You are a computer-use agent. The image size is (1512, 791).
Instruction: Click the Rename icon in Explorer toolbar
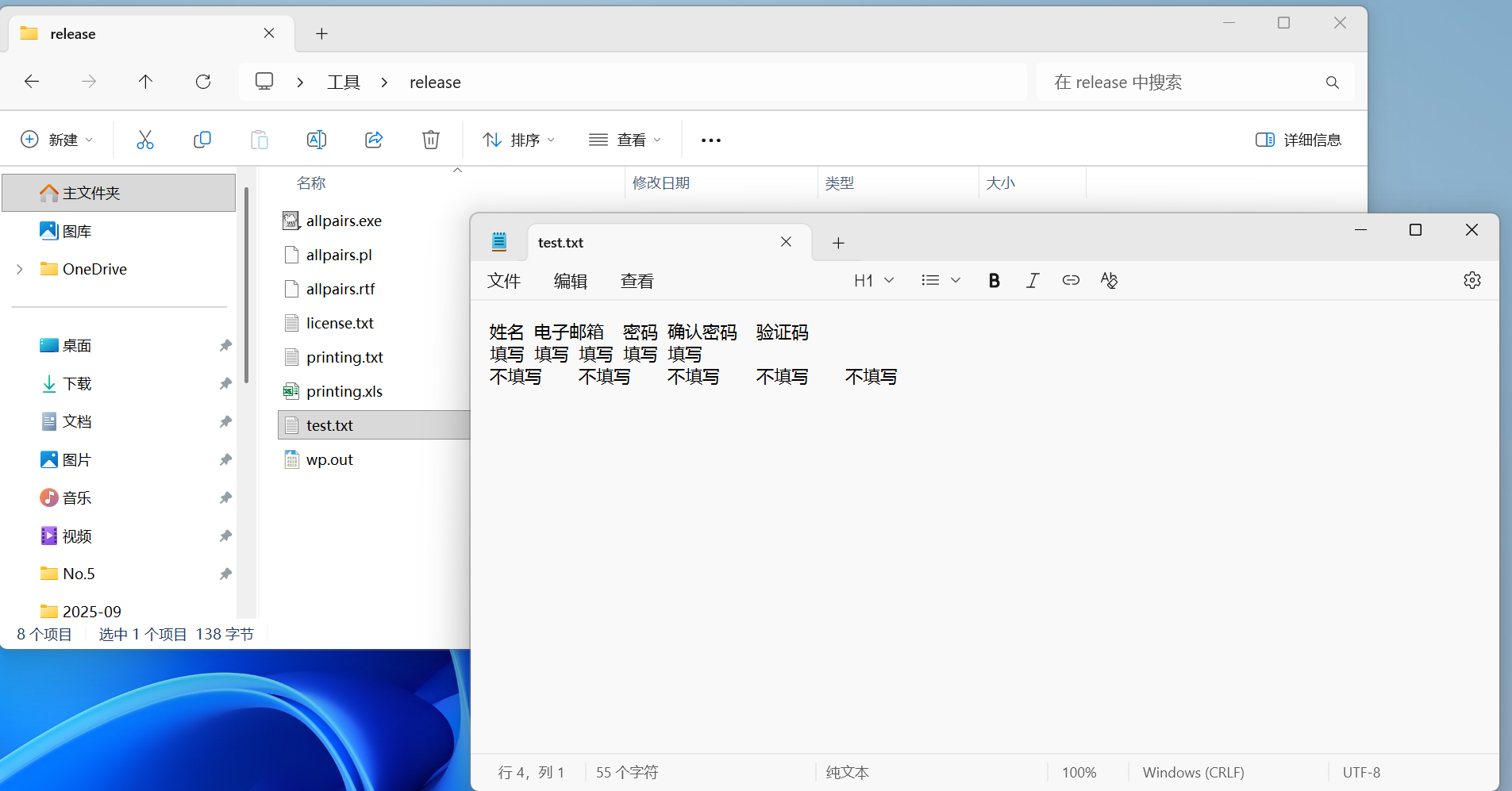317,140
